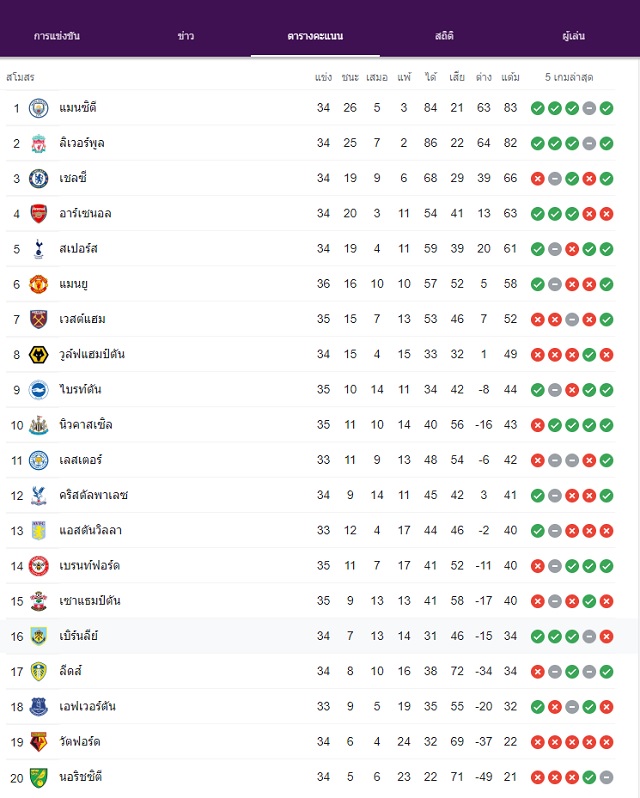Click Man City's grey draw result icon
The height and width of the screenshot is (798, 640).
pos(589,108)
